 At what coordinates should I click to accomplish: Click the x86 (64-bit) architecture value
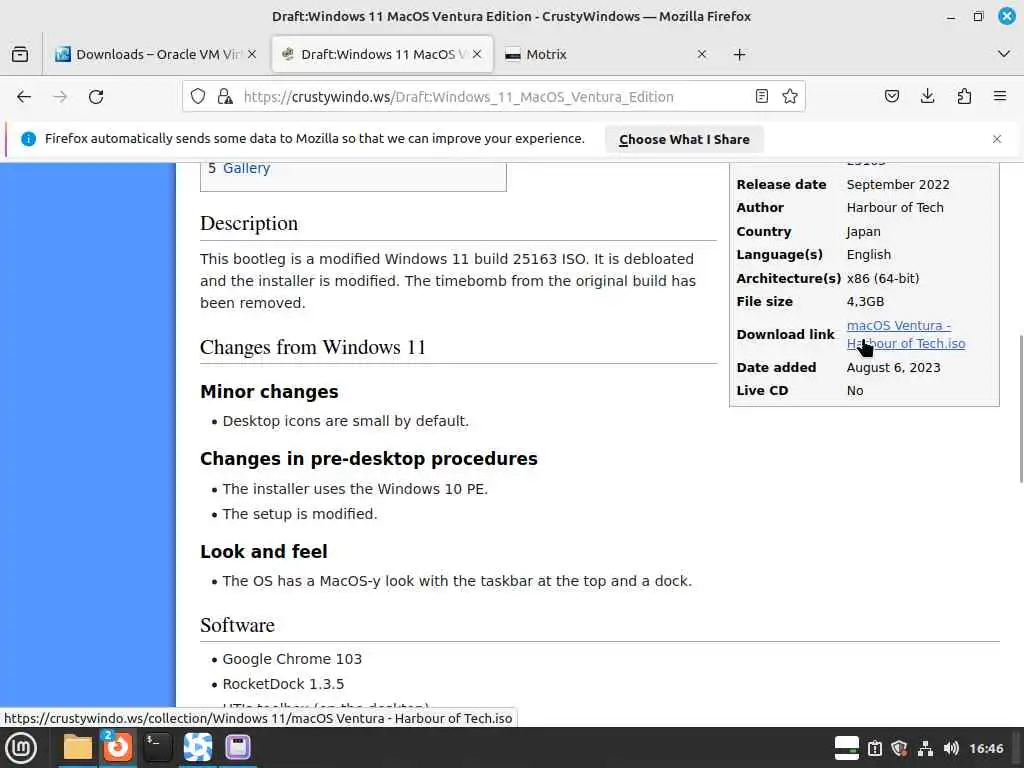[883, 278]
